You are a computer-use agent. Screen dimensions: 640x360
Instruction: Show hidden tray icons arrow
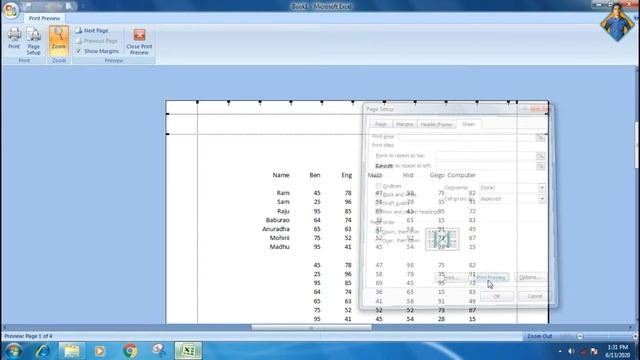[560, 351]
